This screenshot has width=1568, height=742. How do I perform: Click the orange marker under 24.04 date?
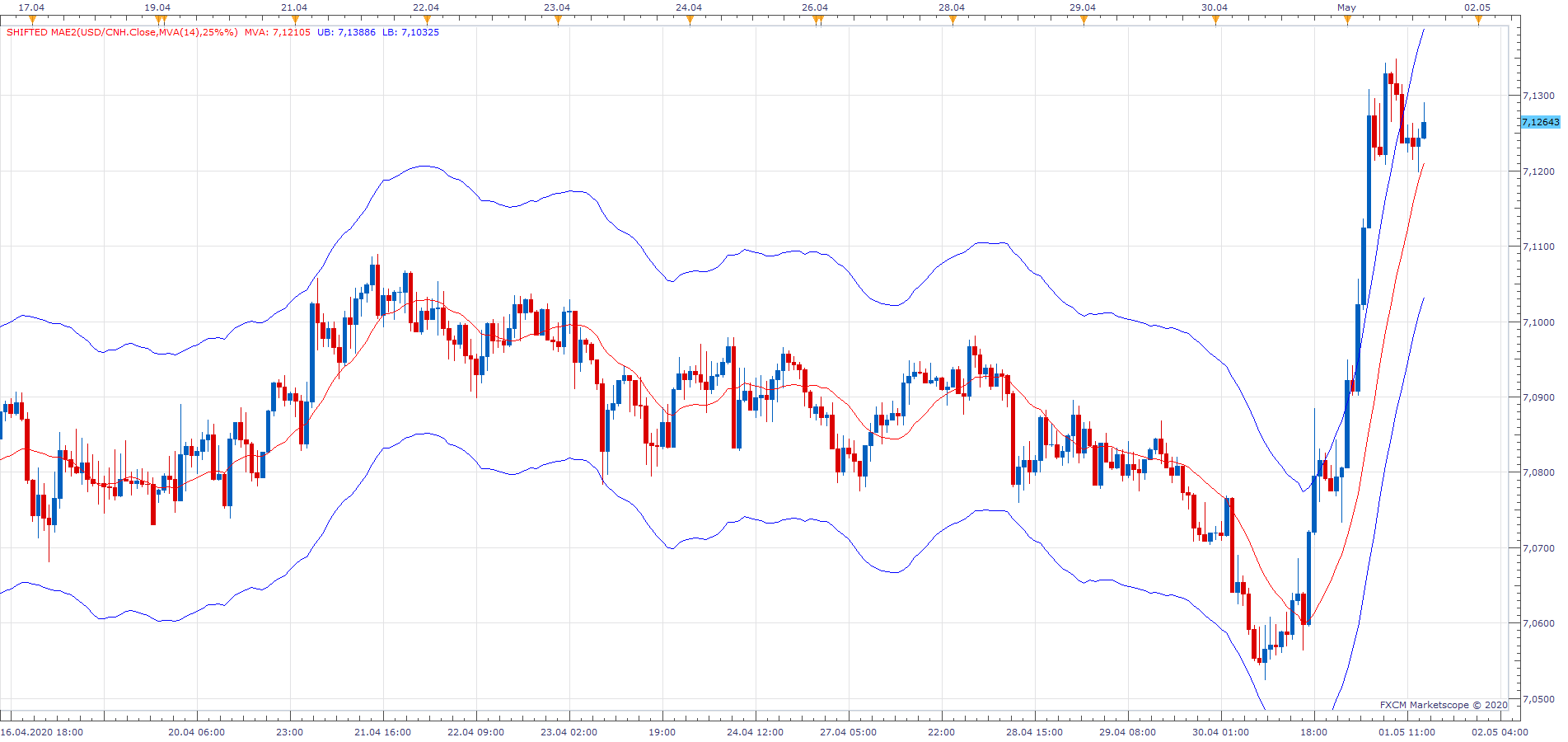click(x=690, y=20)
